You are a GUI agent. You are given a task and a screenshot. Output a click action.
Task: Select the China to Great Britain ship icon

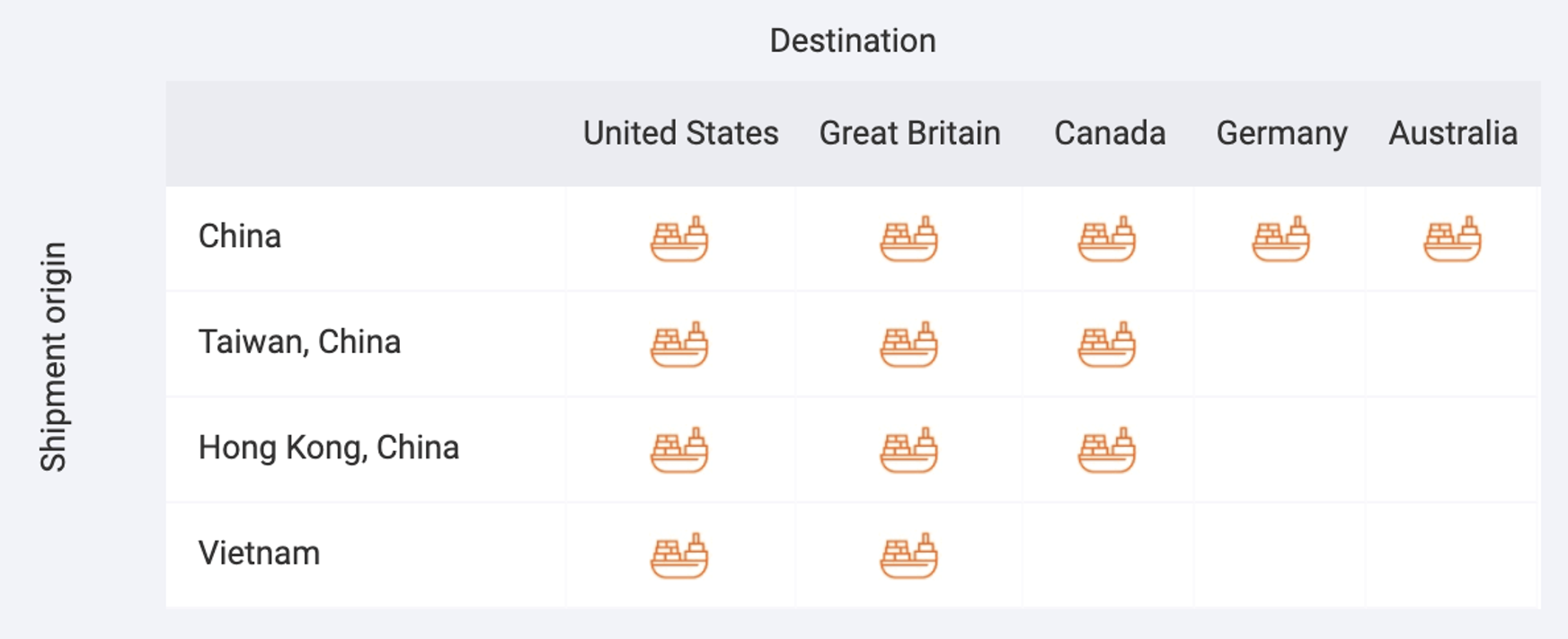click(908, 239)
